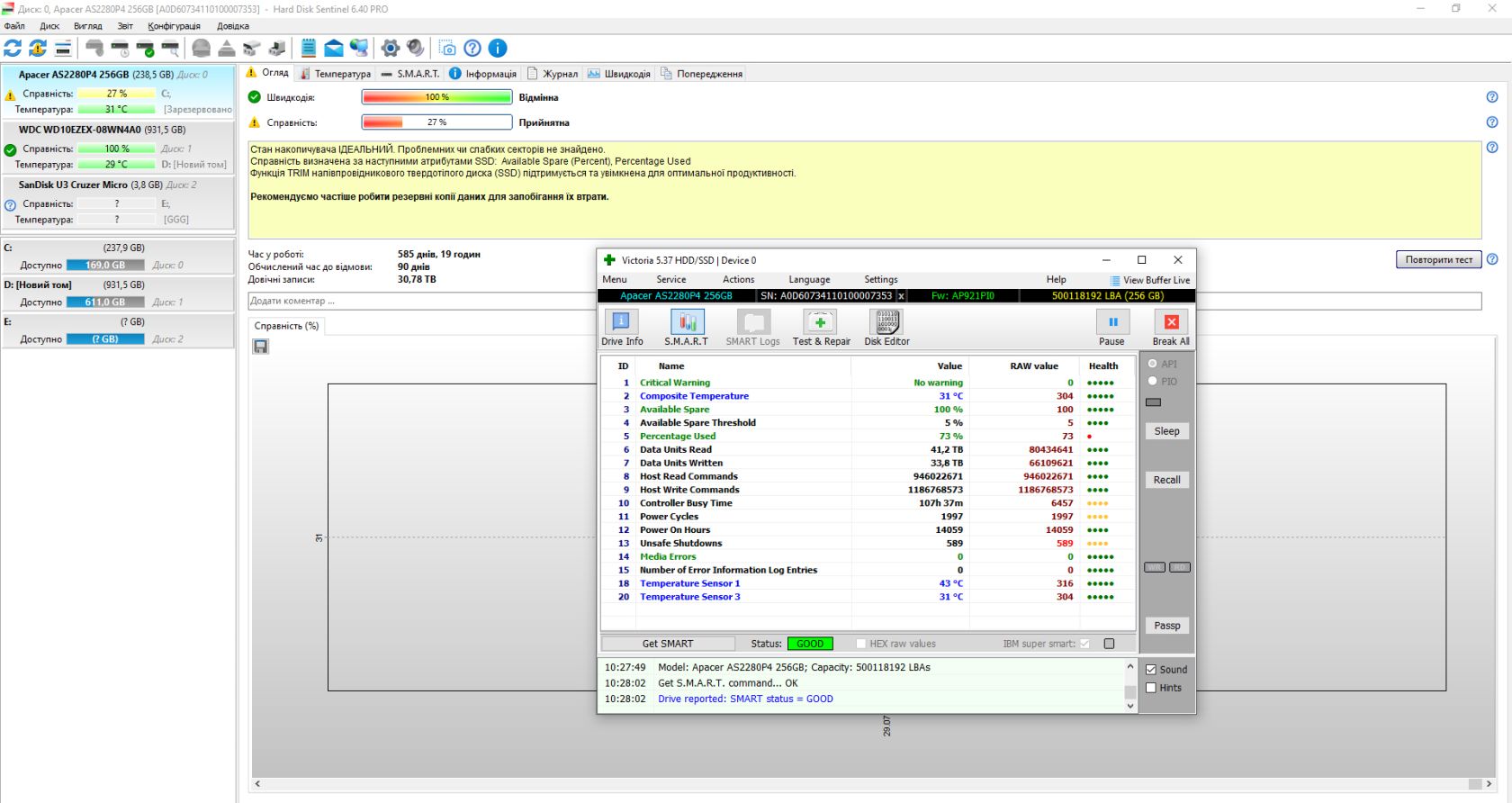Click the save floppy icon above the graph

pos(261,347)
